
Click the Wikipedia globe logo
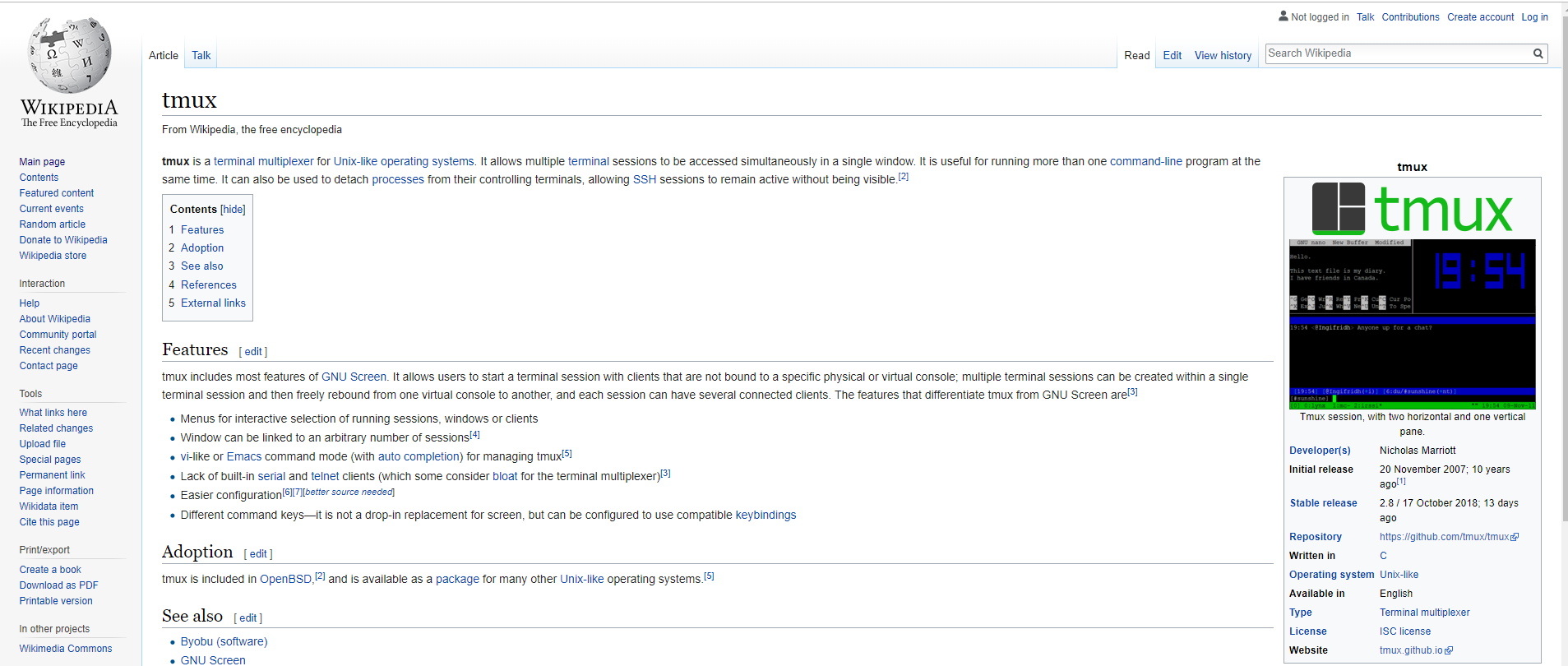[69, 56]
